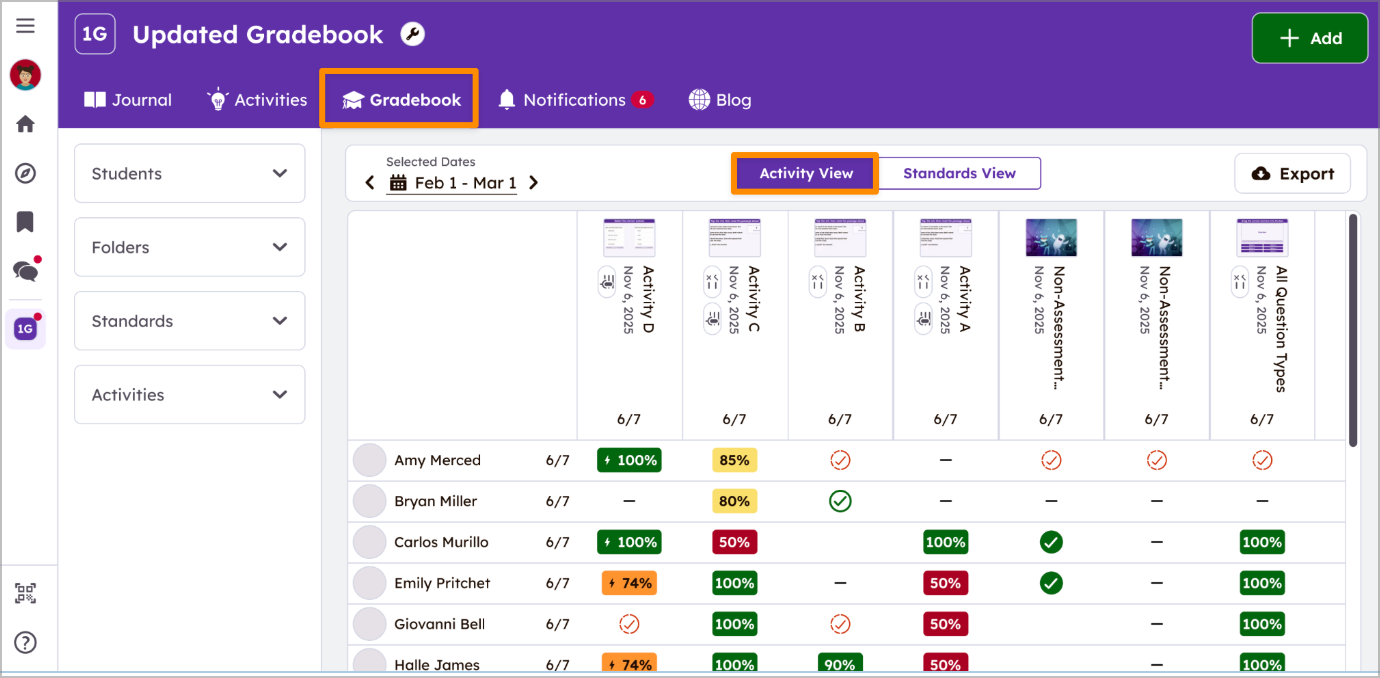Click Amy Merced's 85% score badge

point(734,460)
